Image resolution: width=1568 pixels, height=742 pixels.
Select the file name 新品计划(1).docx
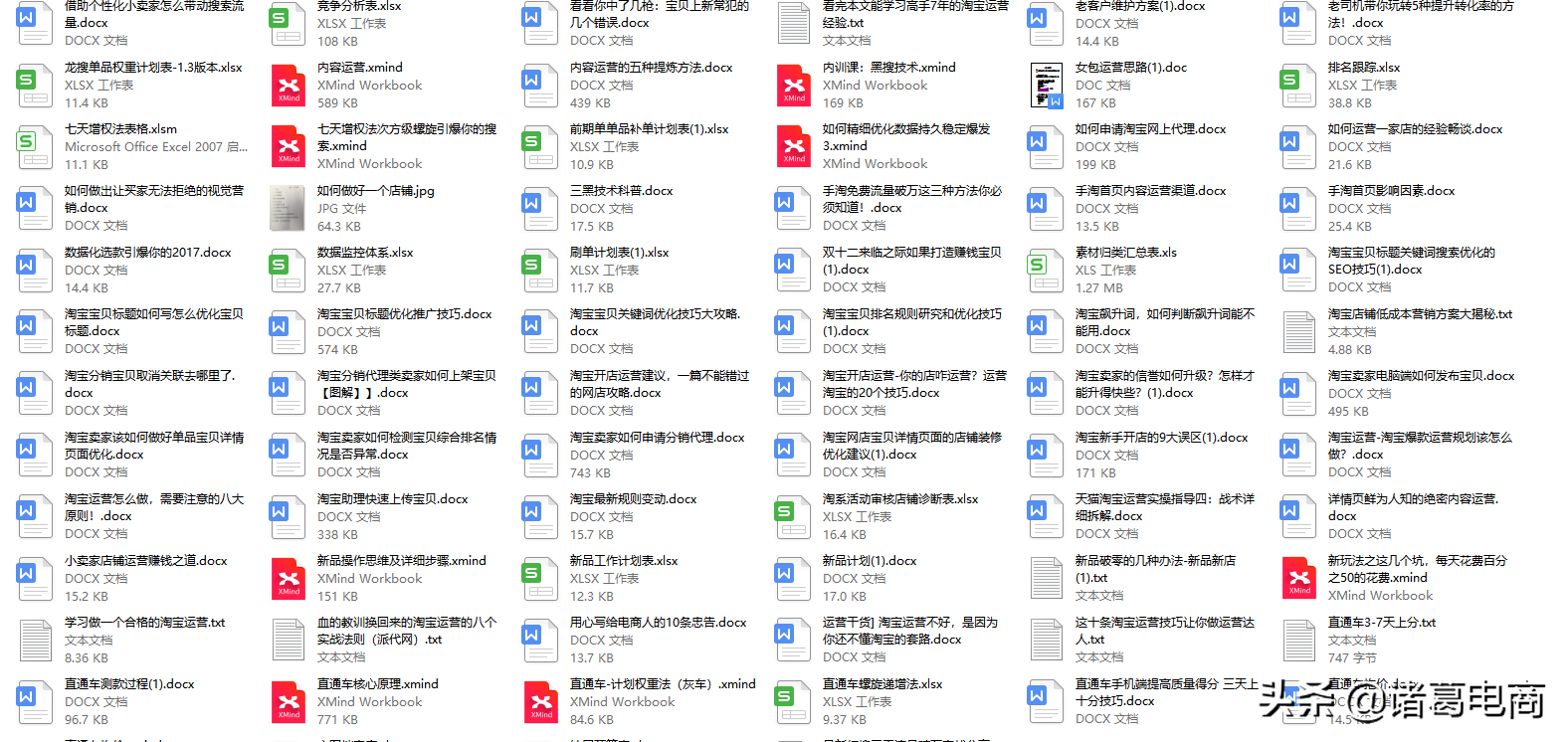[870, 561]
